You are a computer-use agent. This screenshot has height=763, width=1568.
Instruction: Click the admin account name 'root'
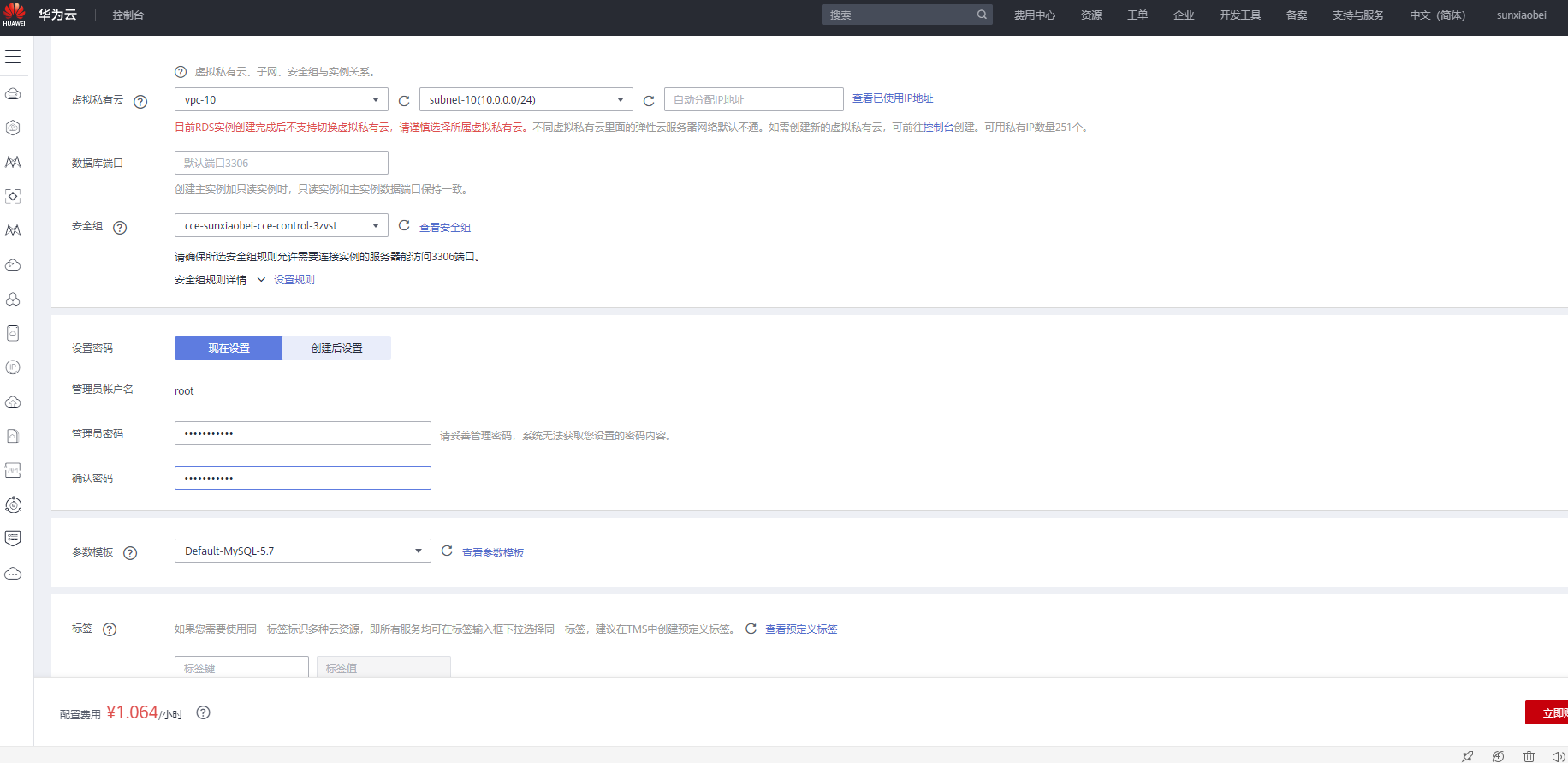coord(184,391)
